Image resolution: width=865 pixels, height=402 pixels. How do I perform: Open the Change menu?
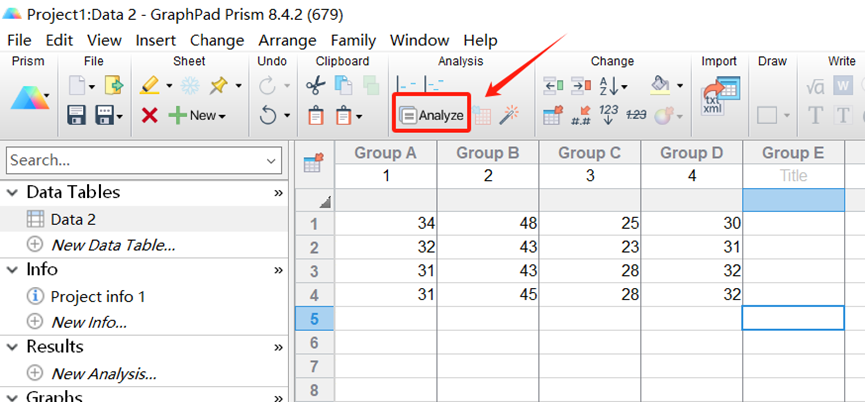pos(217,40)
